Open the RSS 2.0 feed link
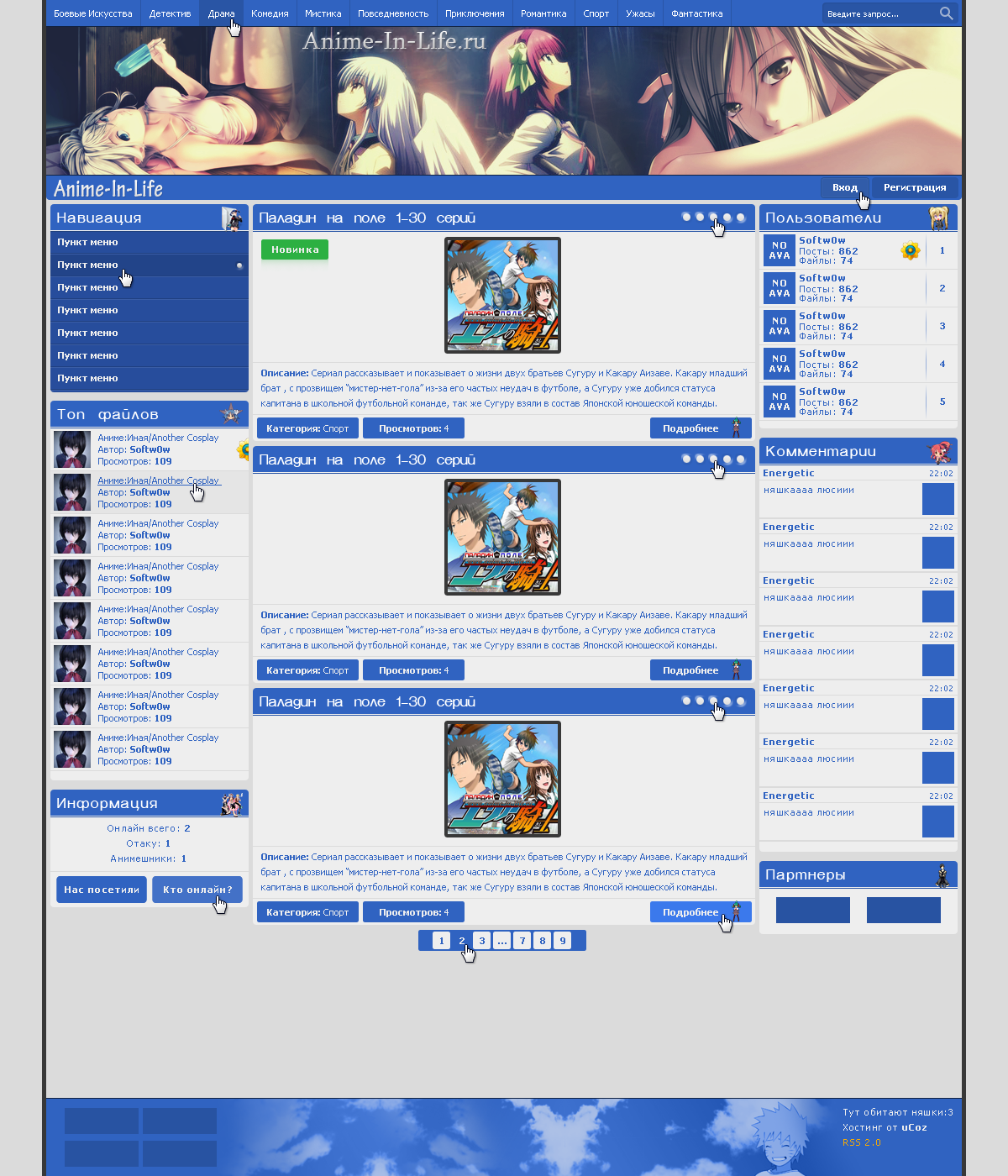 (x=862, y=1142)
